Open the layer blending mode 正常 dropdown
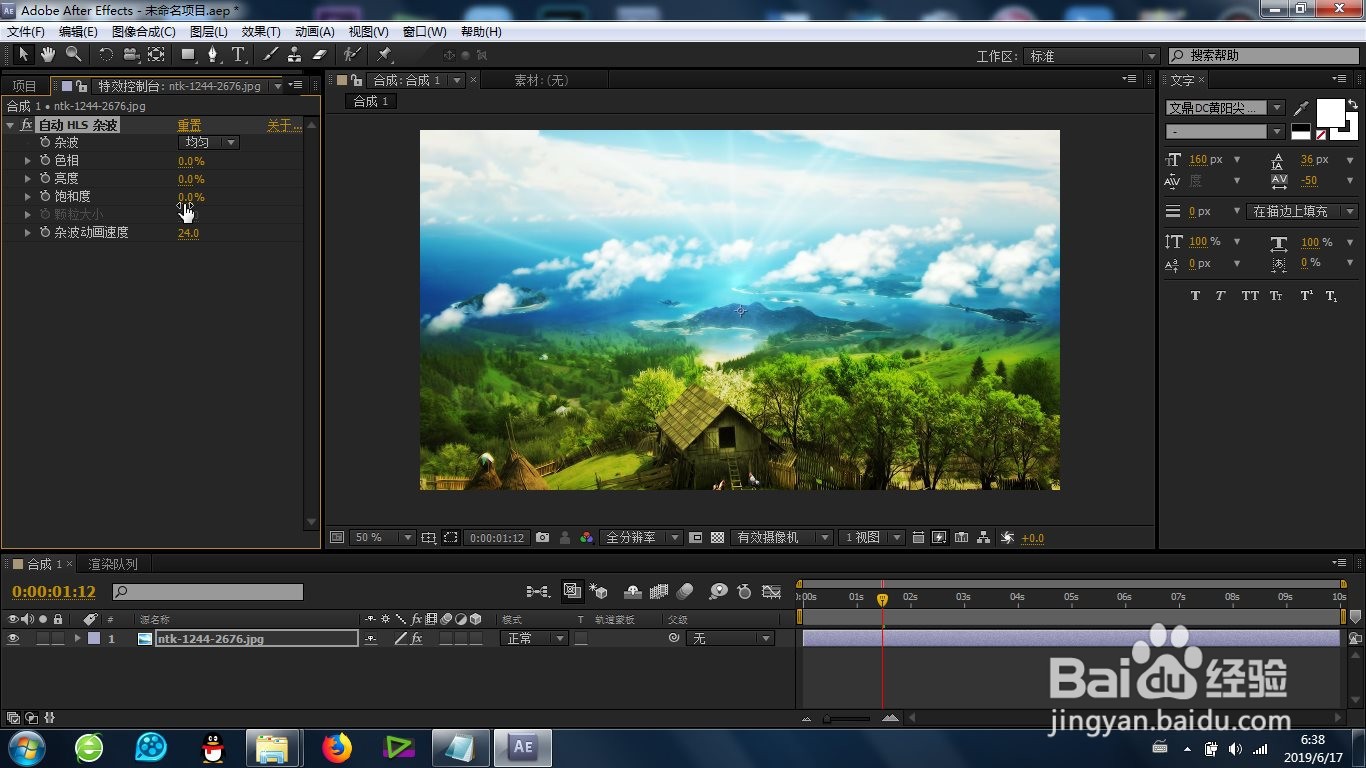 click(x=534, y=639)
